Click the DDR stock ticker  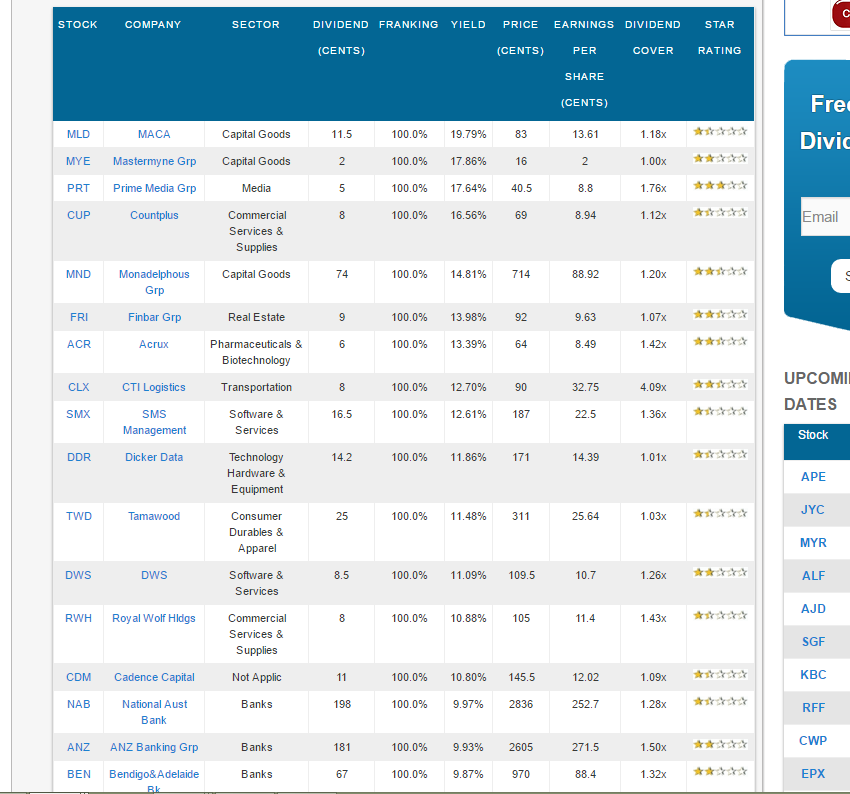point(79,457)
